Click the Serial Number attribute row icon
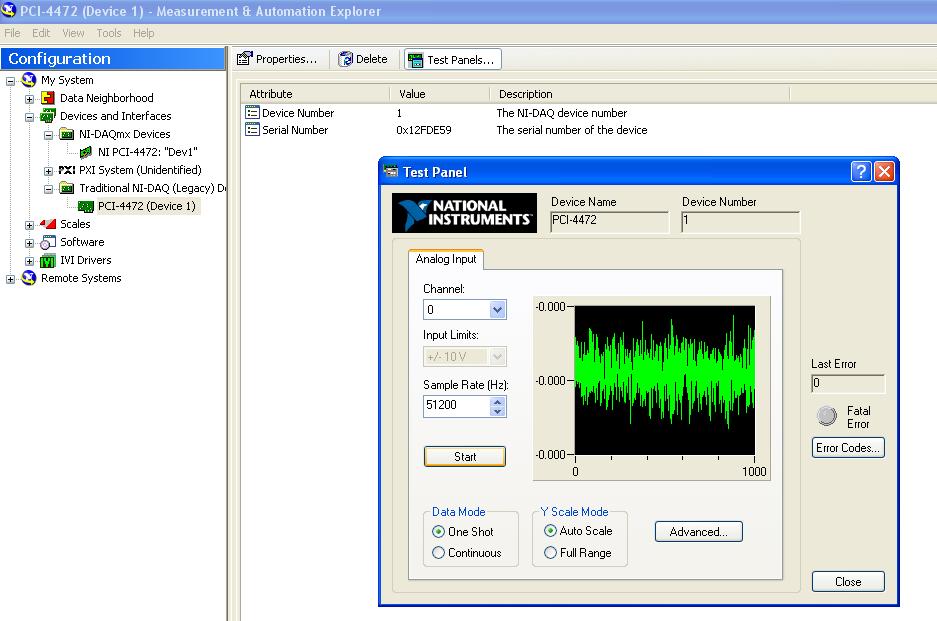This screenshot has height=621, width=937. tap(252, 129)
